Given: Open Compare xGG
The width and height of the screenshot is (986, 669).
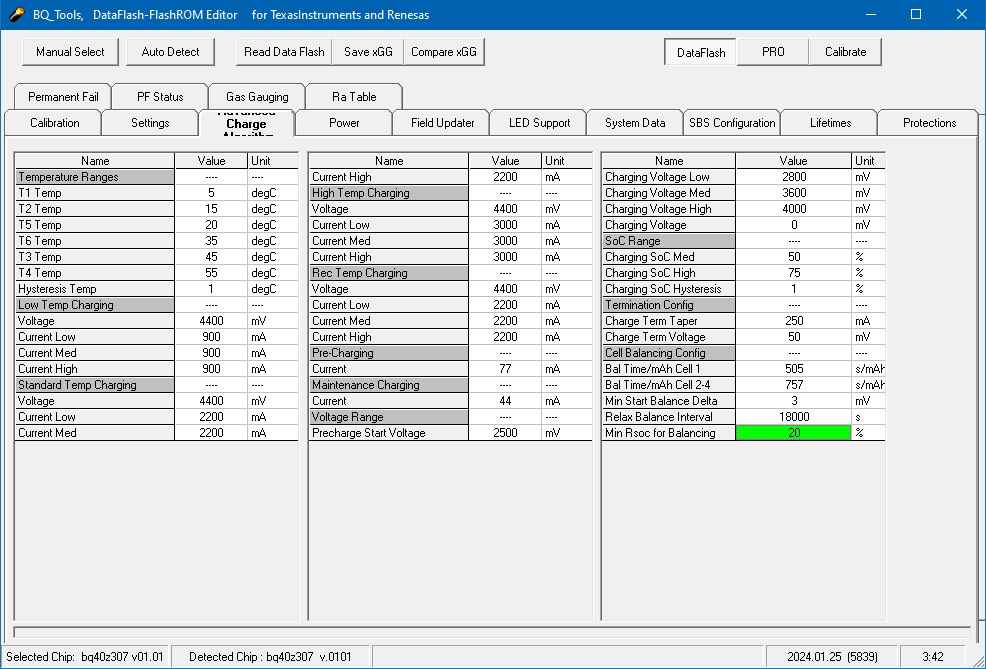Looking at the screenshot, I should [444, 52].
